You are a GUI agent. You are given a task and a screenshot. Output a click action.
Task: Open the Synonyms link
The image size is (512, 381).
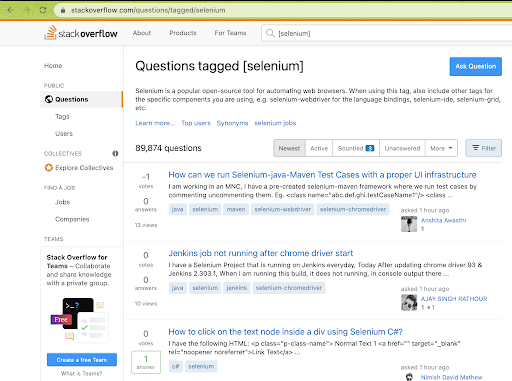232,123
